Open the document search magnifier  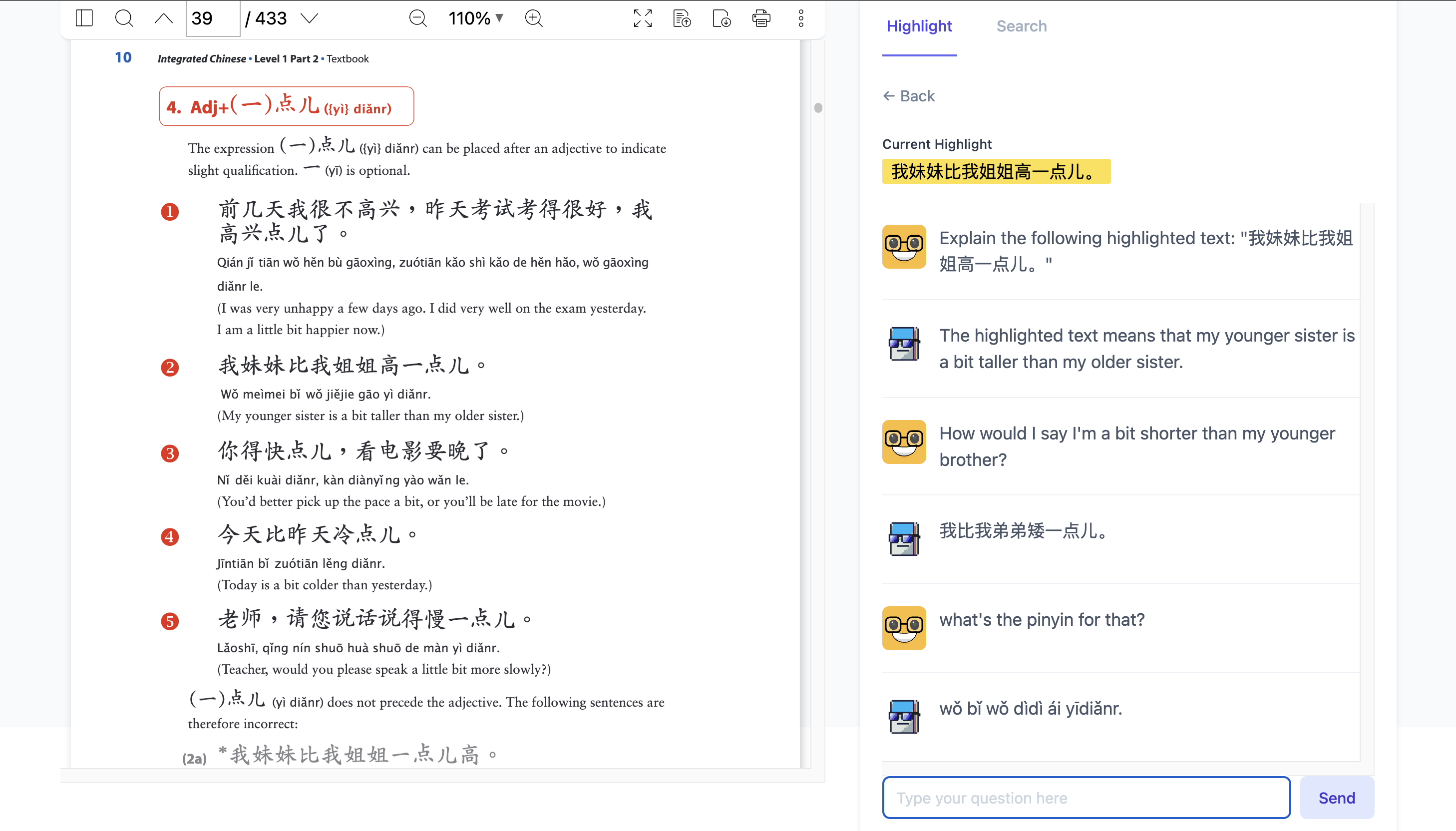point(124,18)
